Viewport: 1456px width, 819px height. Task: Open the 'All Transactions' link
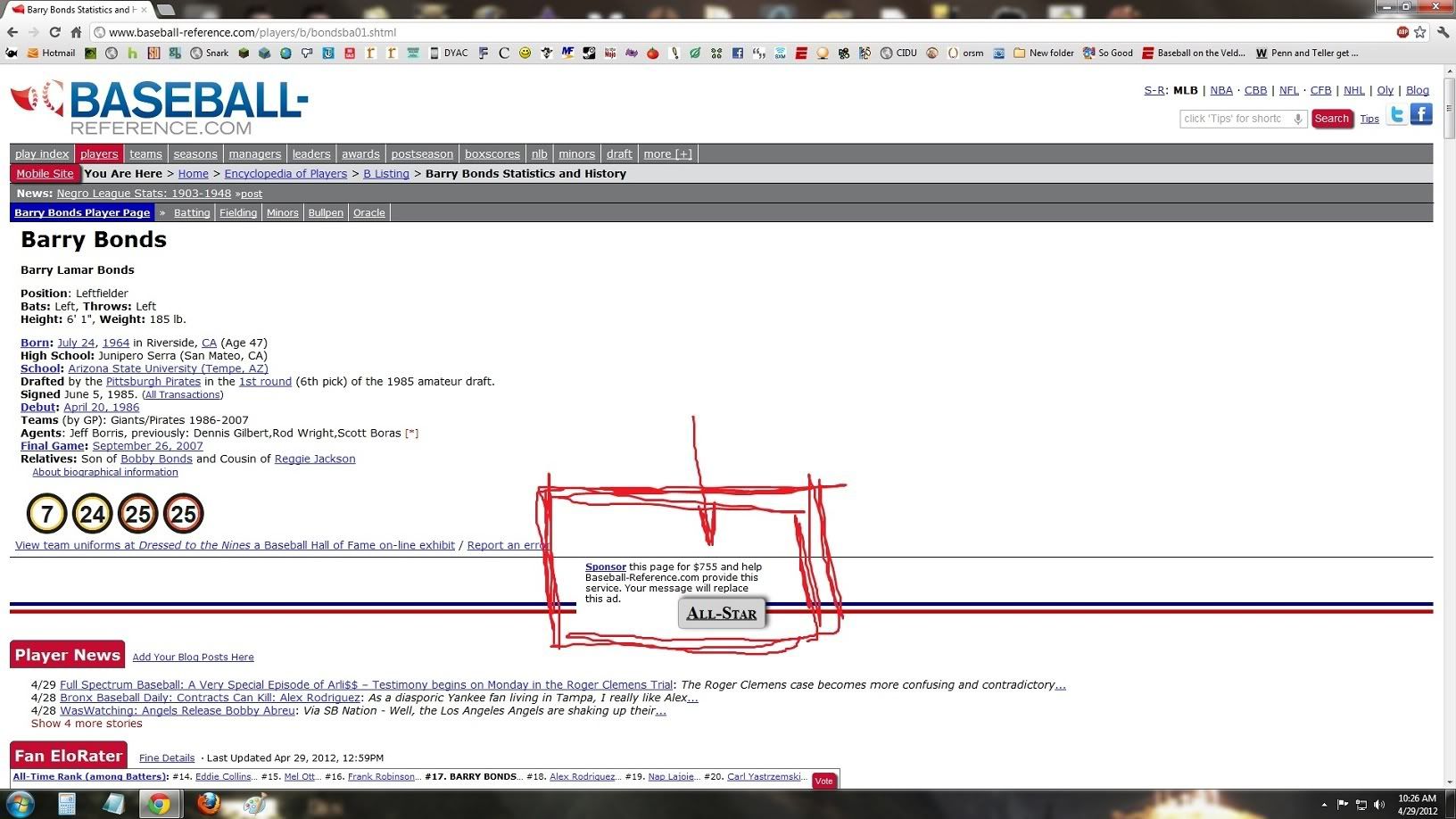coord(183,395)
